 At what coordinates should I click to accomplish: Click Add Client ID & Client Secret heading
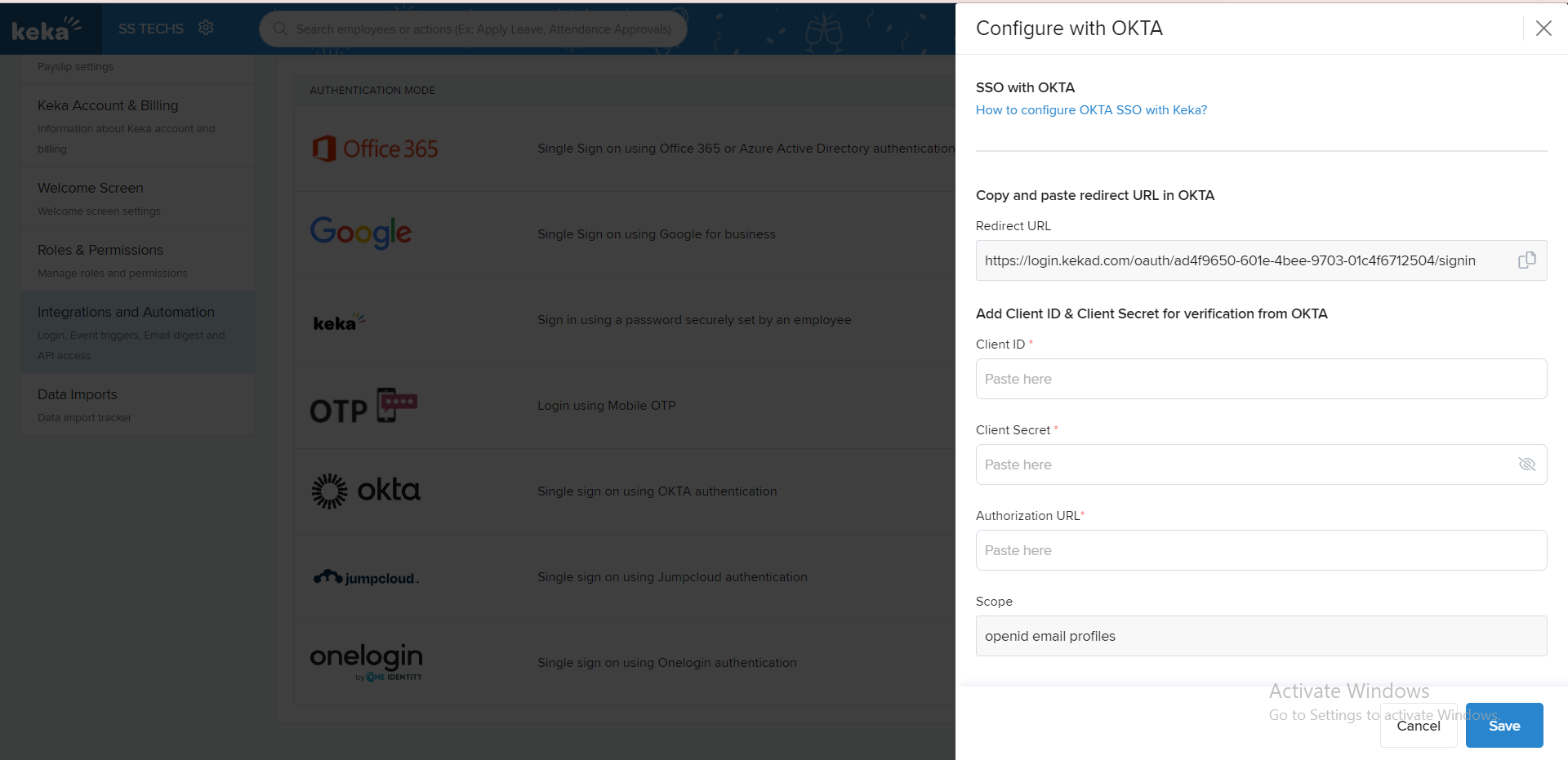1151,313
